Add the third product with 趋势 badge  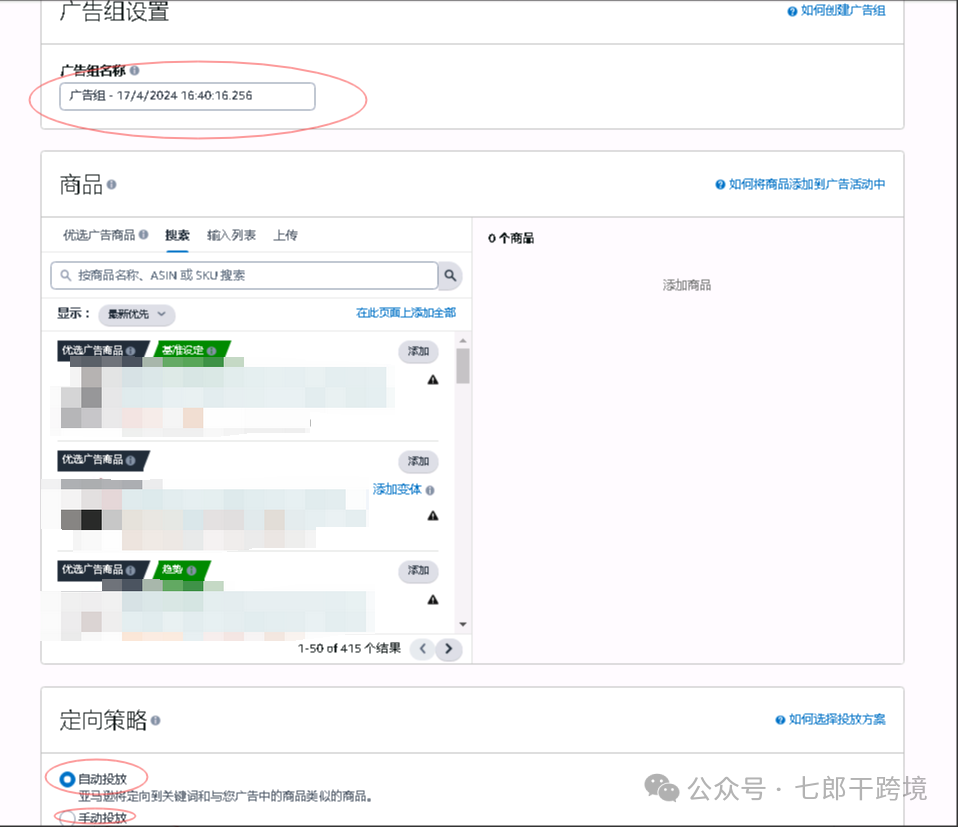[x=419, y=570]
